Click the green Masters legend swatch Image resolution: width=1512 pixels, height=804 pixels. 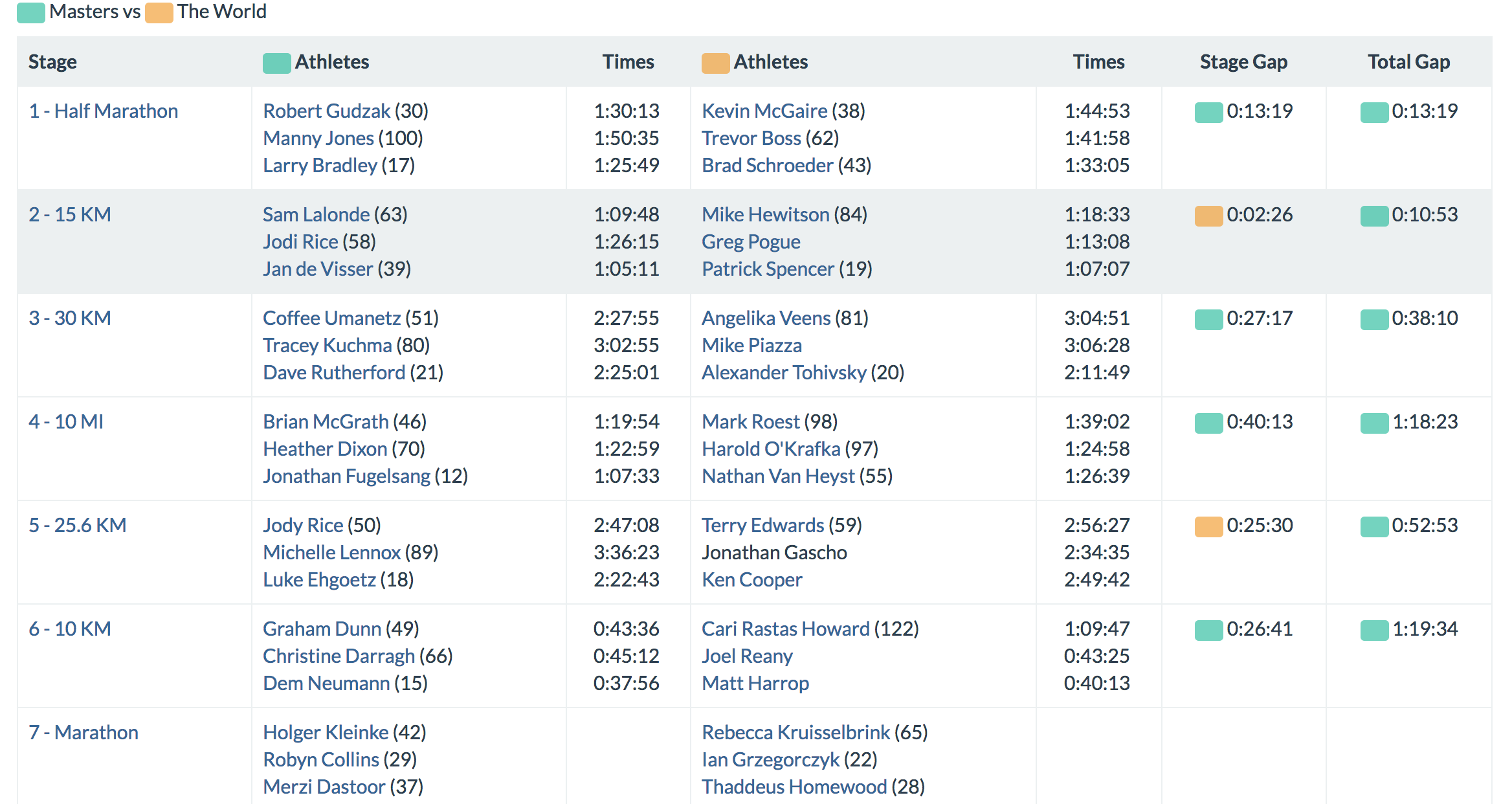[30, 12]
